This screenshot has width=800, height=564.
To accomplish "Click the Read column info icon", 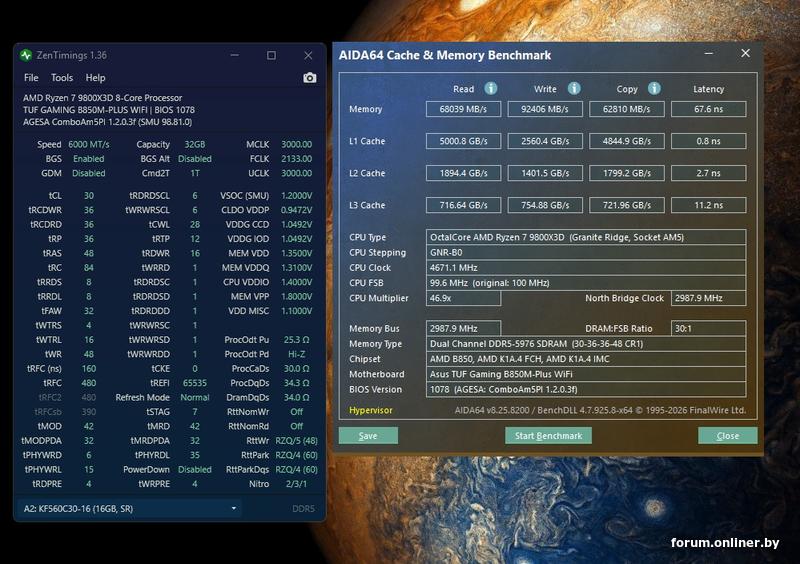I will pos(491,89).
